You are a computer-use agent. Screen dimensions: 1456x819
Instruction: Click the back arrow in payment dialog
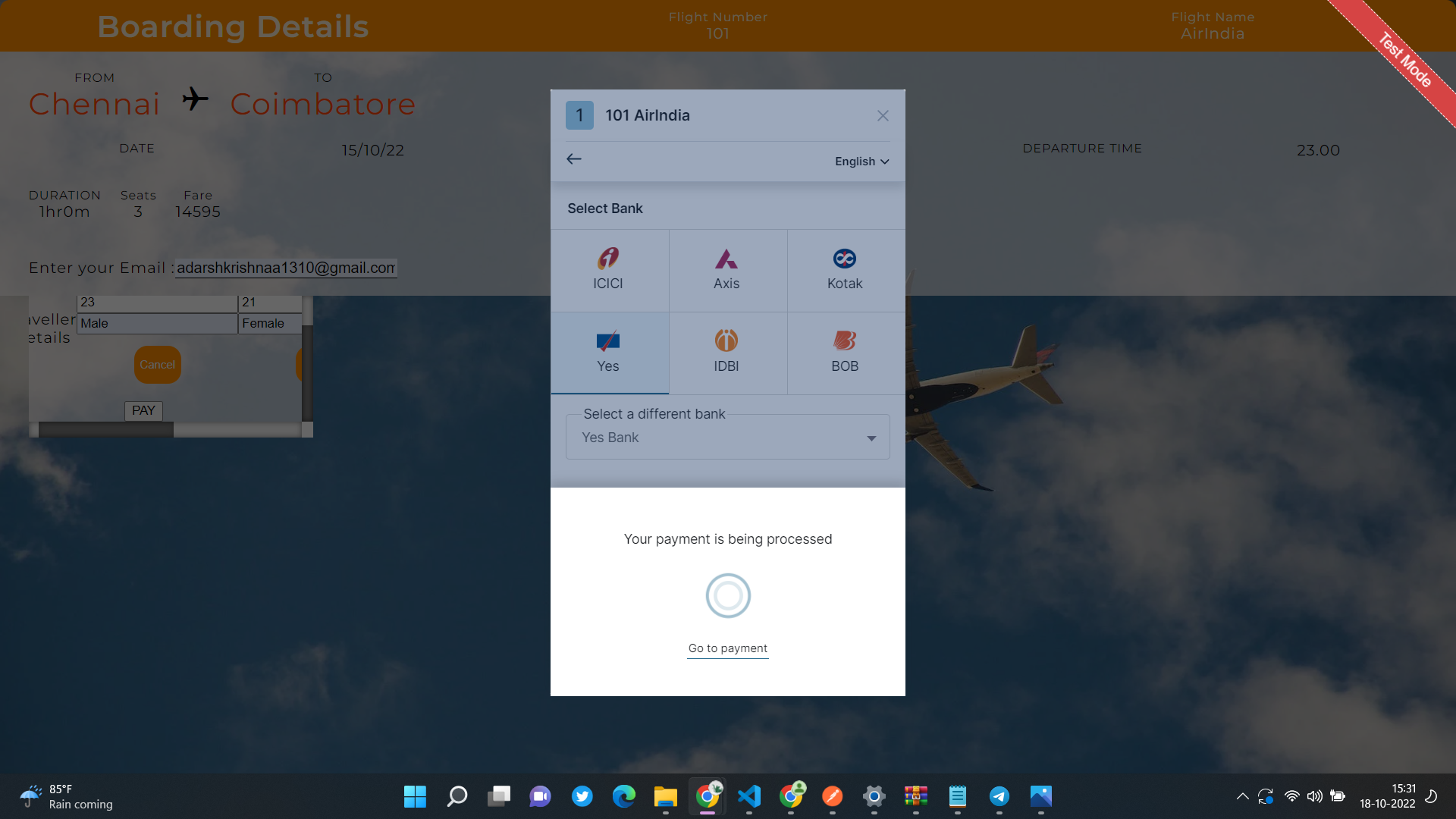[x=574, y=159]
